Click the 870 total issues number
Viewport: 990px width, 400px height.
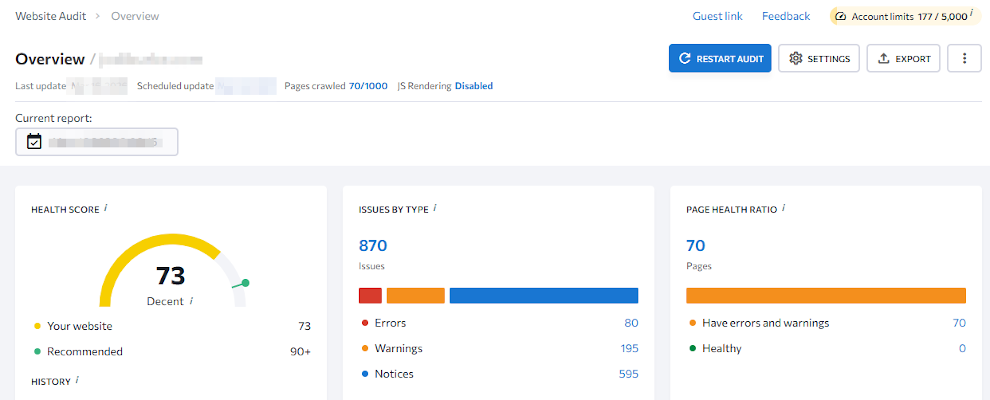click(373, 245)
